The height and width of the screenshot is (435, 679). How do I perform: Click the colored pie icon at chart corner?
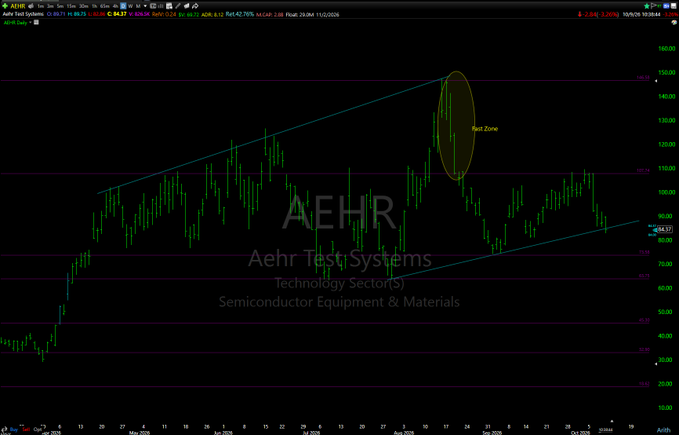pos(674,23)
